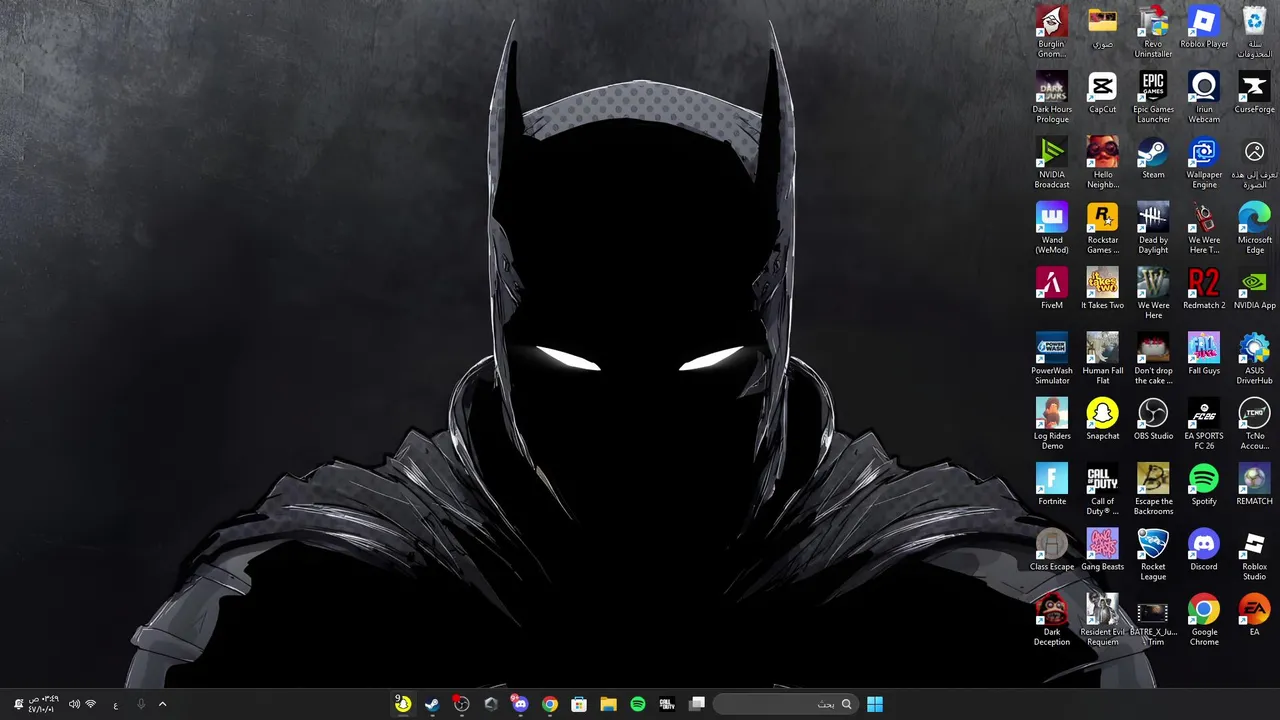The image size is (1280, 720).
Task: Open the NVIDIA App shortcut
Action: click(1254, 288)
